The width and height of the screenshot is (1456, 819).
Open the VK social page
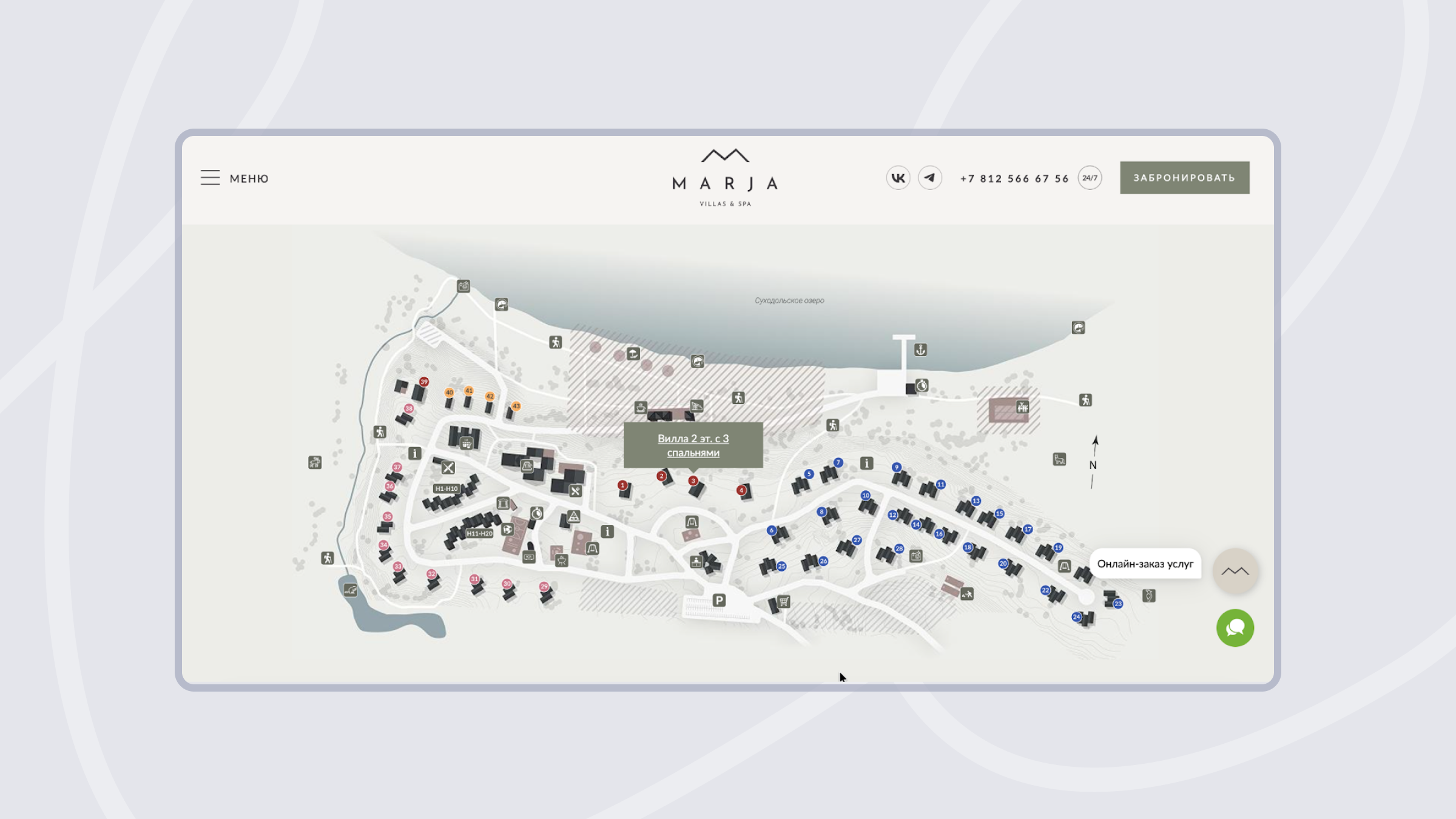(898, 178)
